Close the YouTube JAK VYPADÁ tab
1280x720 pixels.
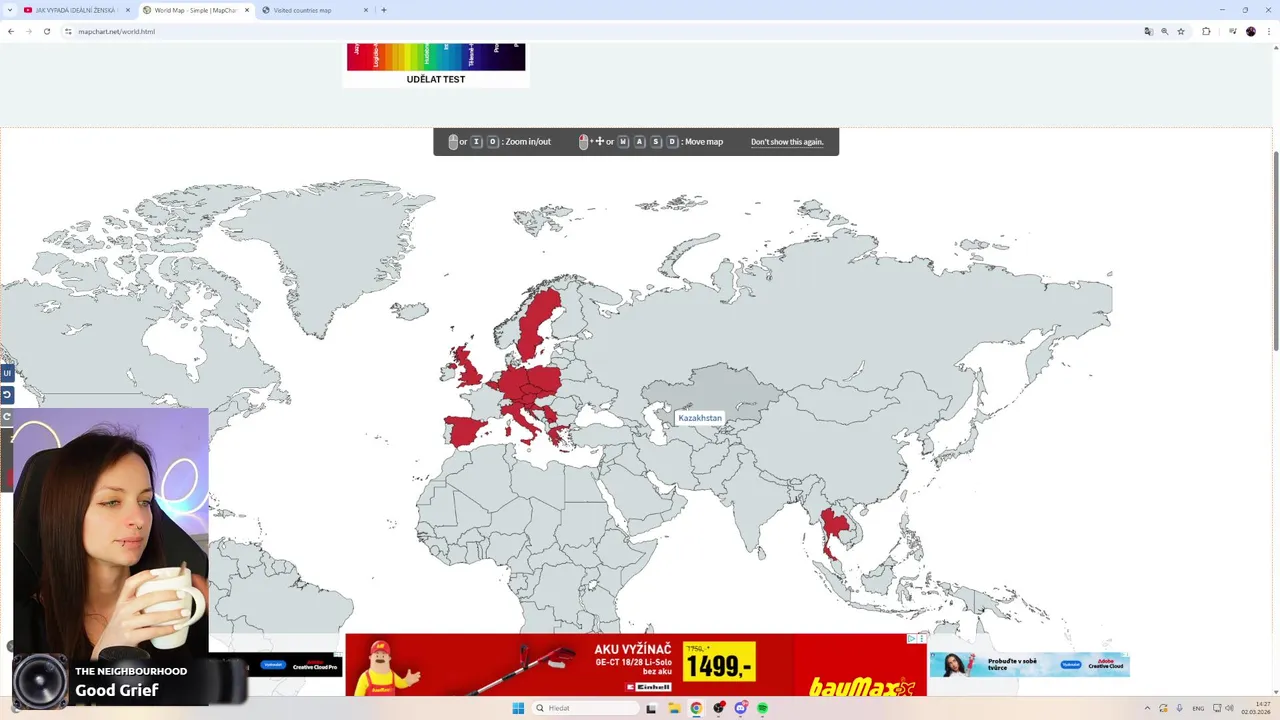tap(128, 10)
